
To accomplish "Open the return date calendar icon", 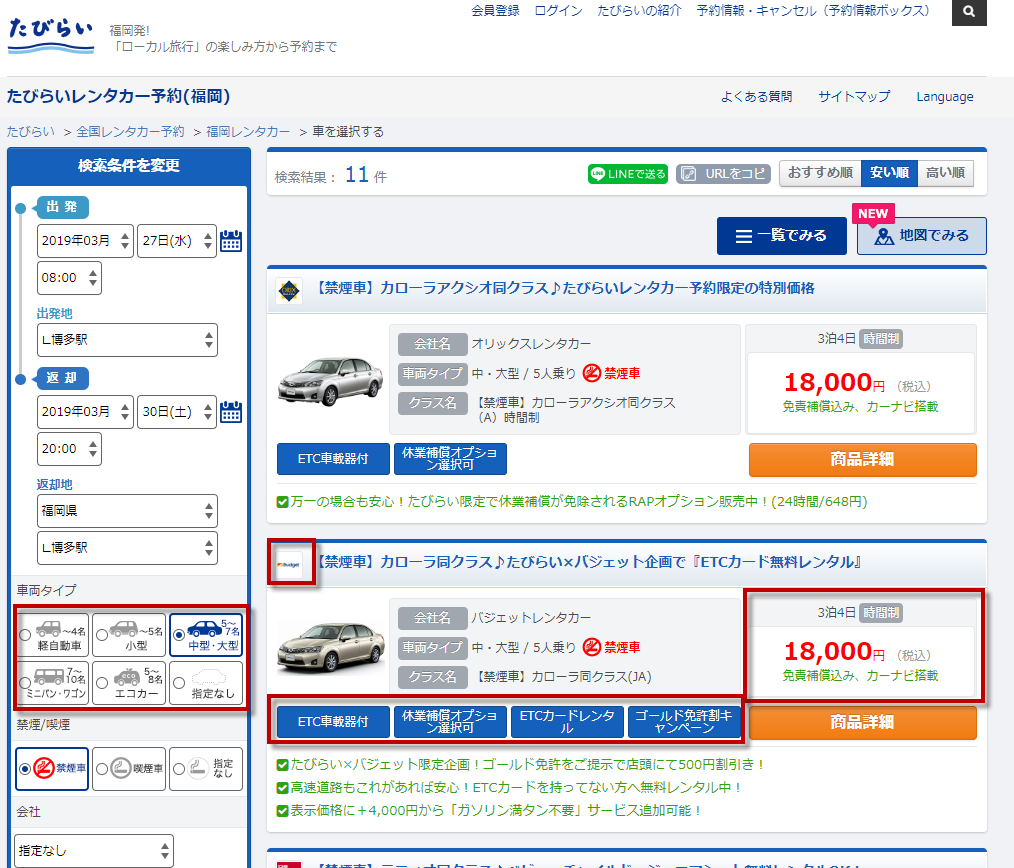I will (x=231, y=412).
